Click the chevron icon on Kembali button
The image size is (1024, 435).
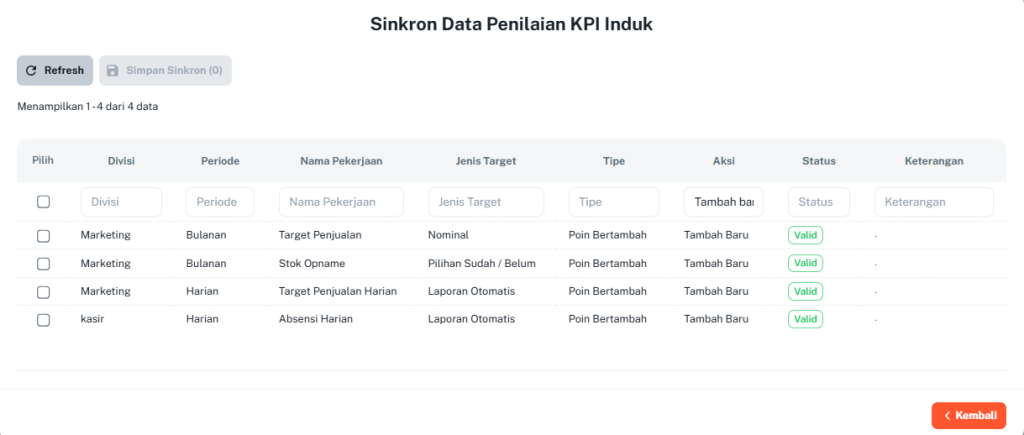click(947, 415)
